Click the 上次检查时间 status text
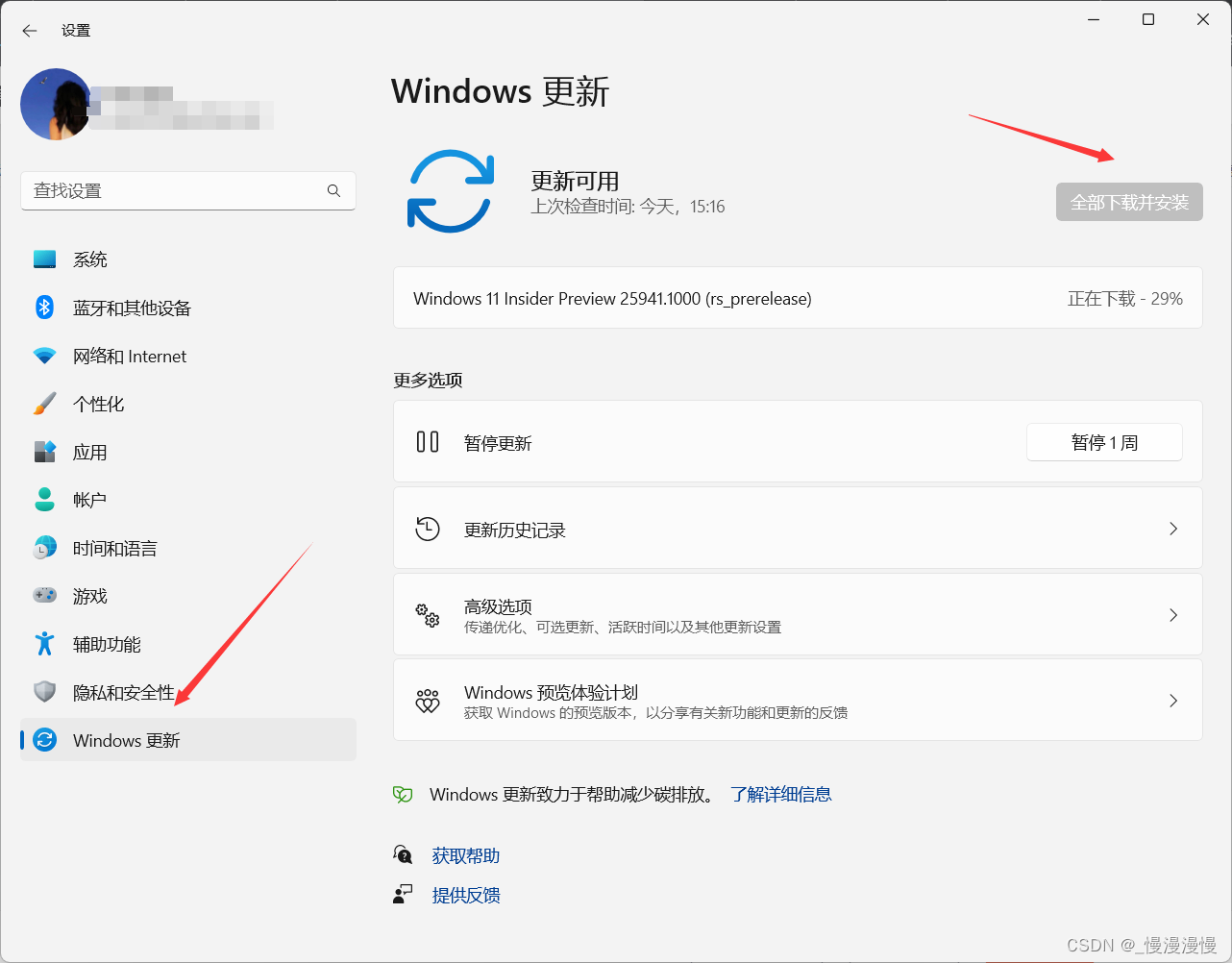Screen dimensions: 1232x963 point(628,207)
